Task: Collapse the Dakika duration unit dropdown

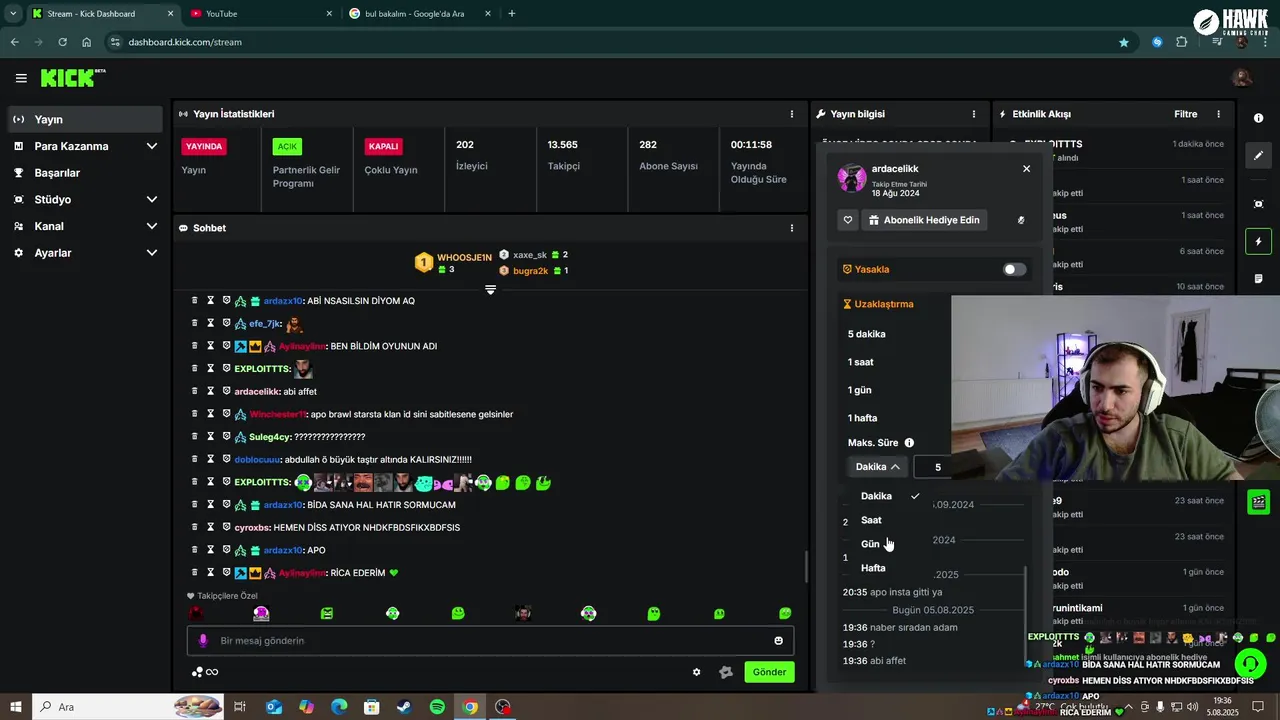Action: point(878,467)
